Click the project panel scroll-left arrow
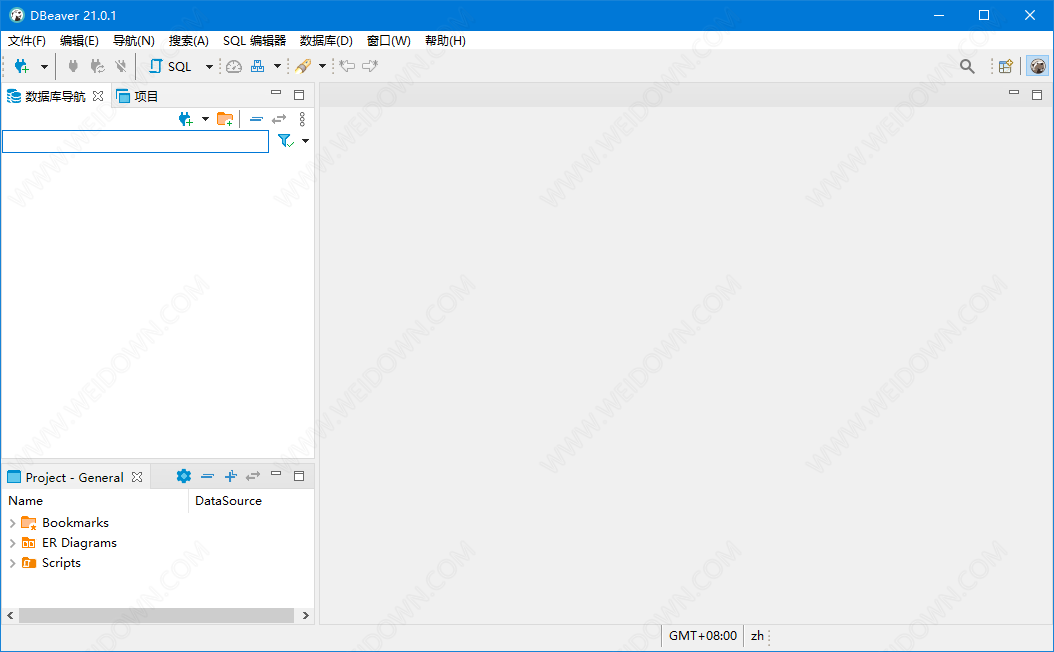1054x652 pixels. click(10, 616)
